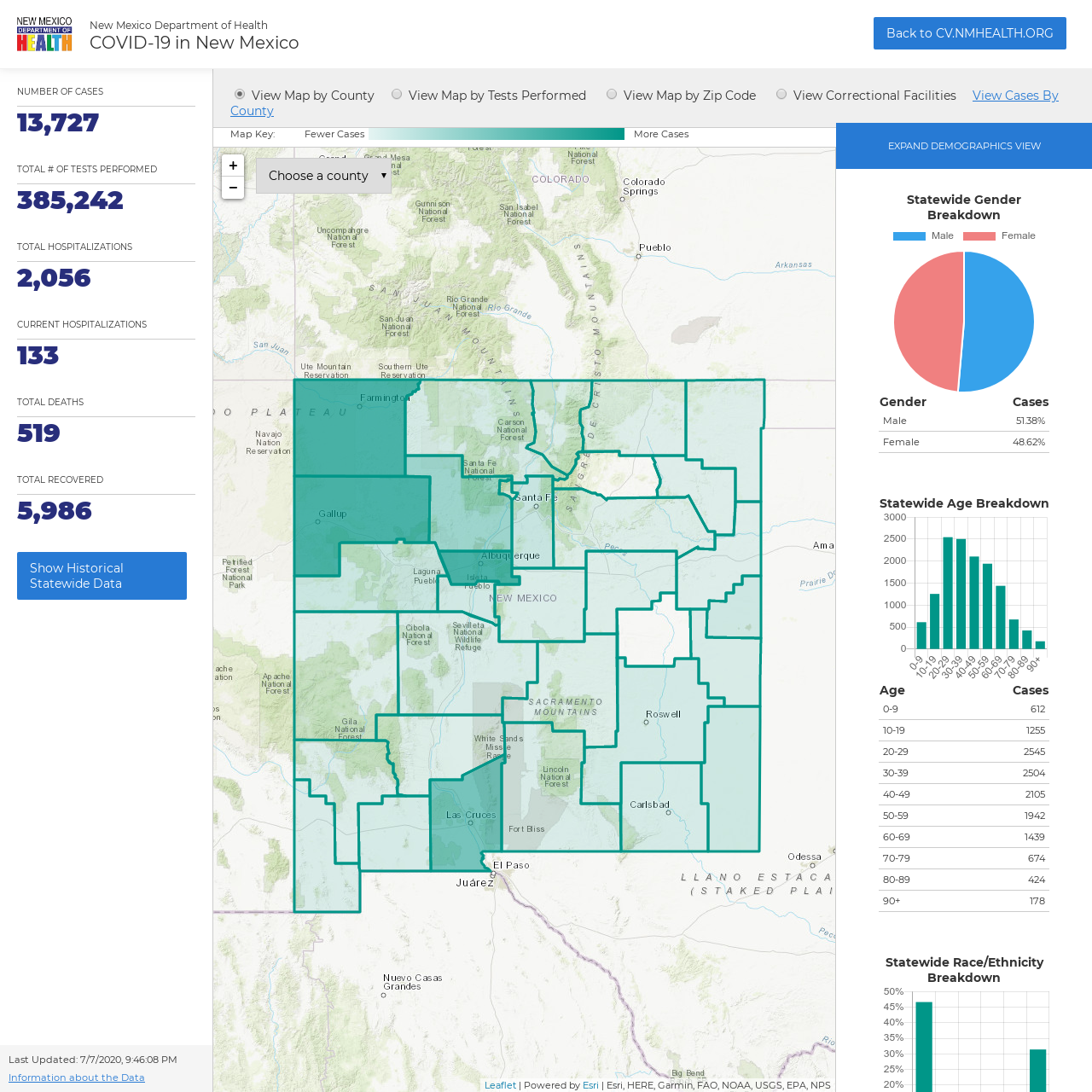Click the Esri attribution link

click(590, 1085)
